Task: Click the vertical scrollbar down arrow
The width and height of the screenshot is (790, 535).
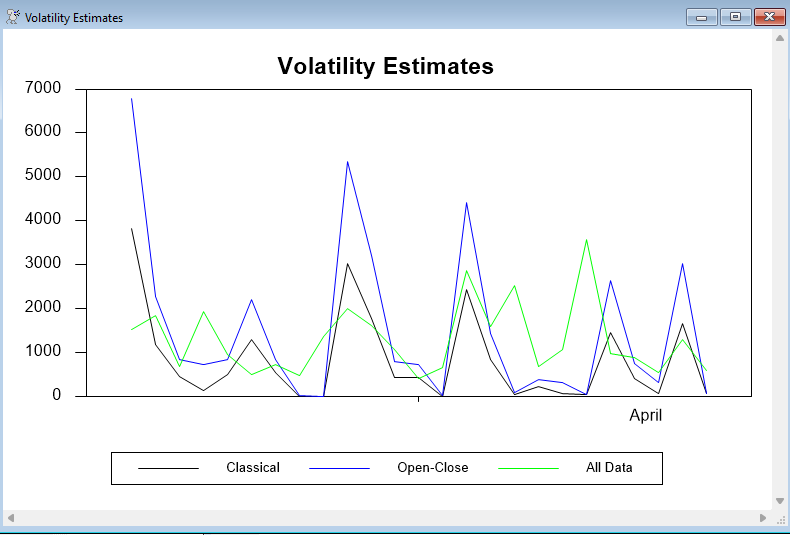Action: pyautogui.click(x=780, y=500)
